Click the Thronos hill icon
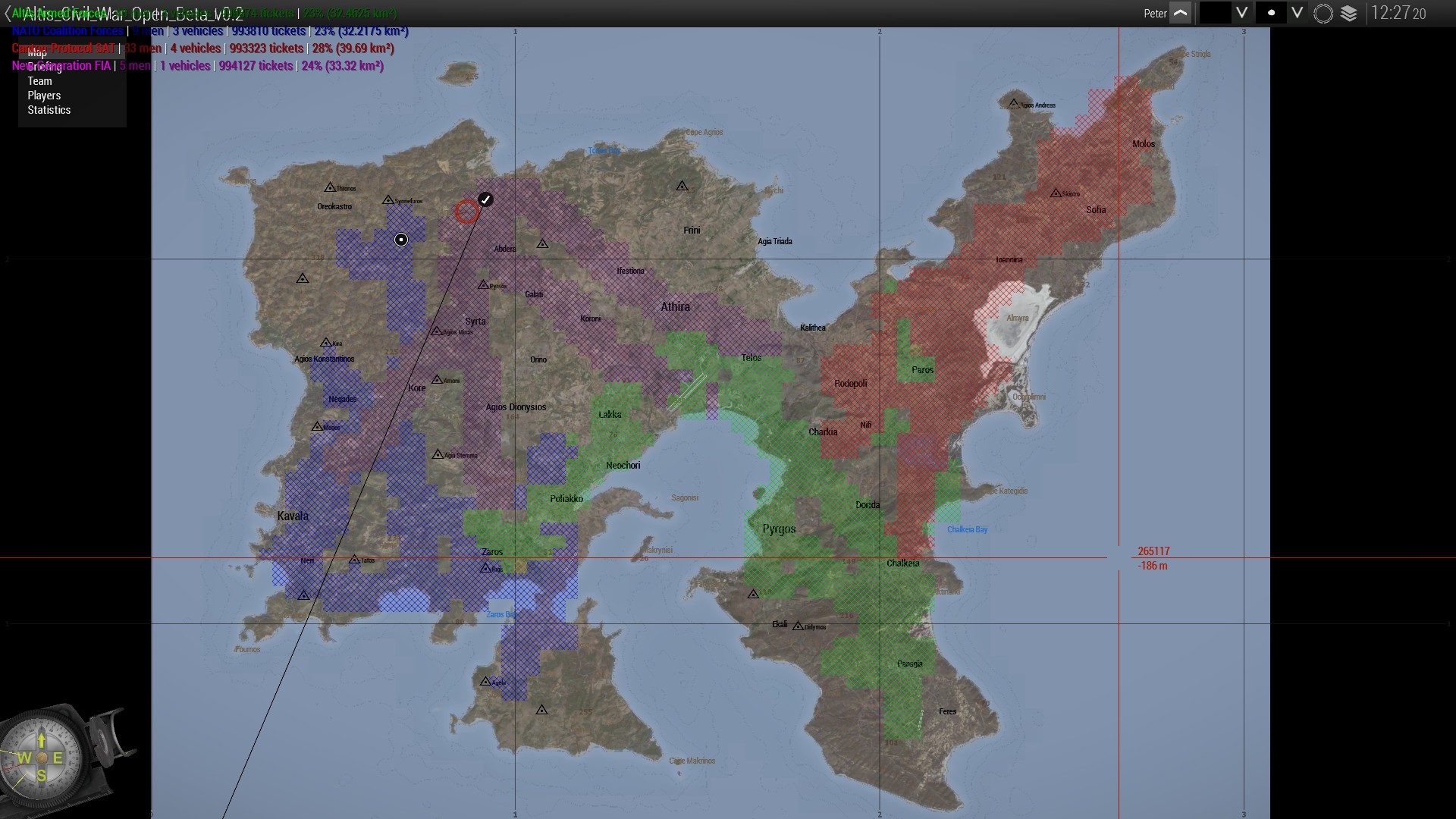1456x819 pixels. coord(330,187)
